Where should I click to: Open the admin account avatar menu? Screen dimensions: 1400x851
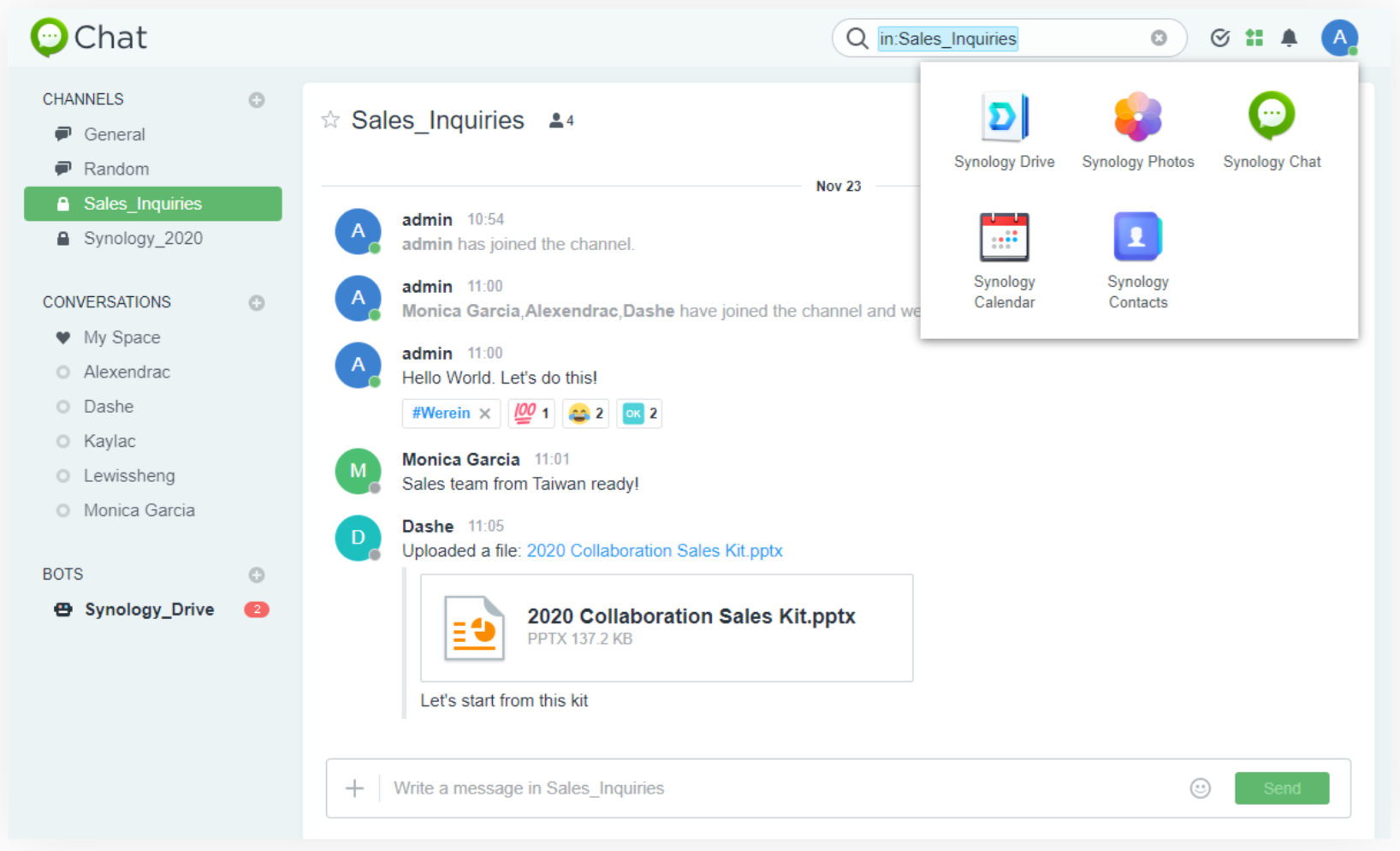(1339, 38)
